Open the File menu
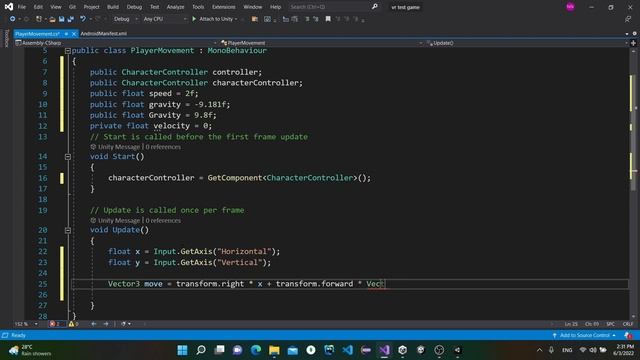The image size is (640, 360). [x=22, y=7]
